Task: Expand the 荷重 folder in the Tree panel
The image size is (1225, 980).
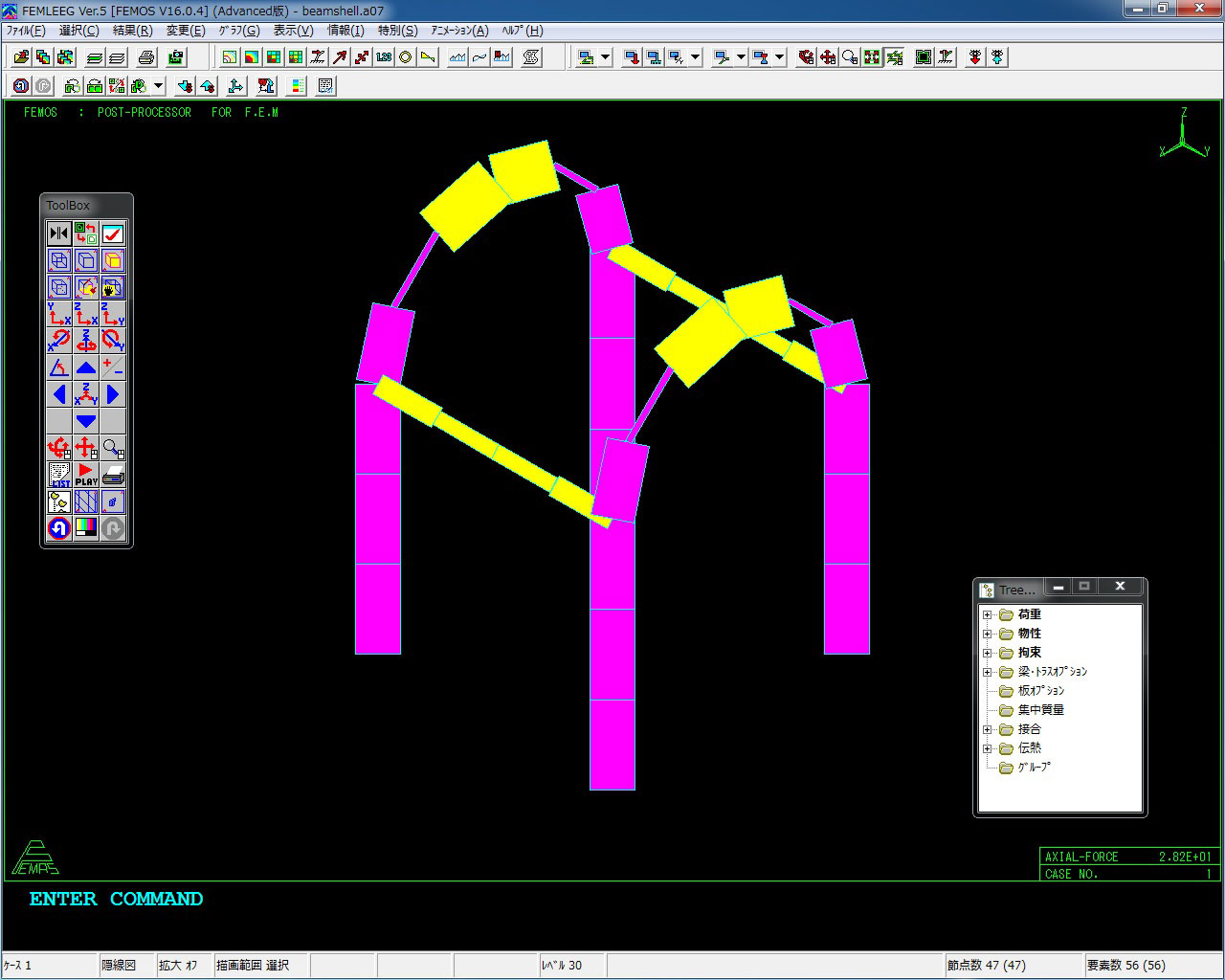Action: coord(988,614)
